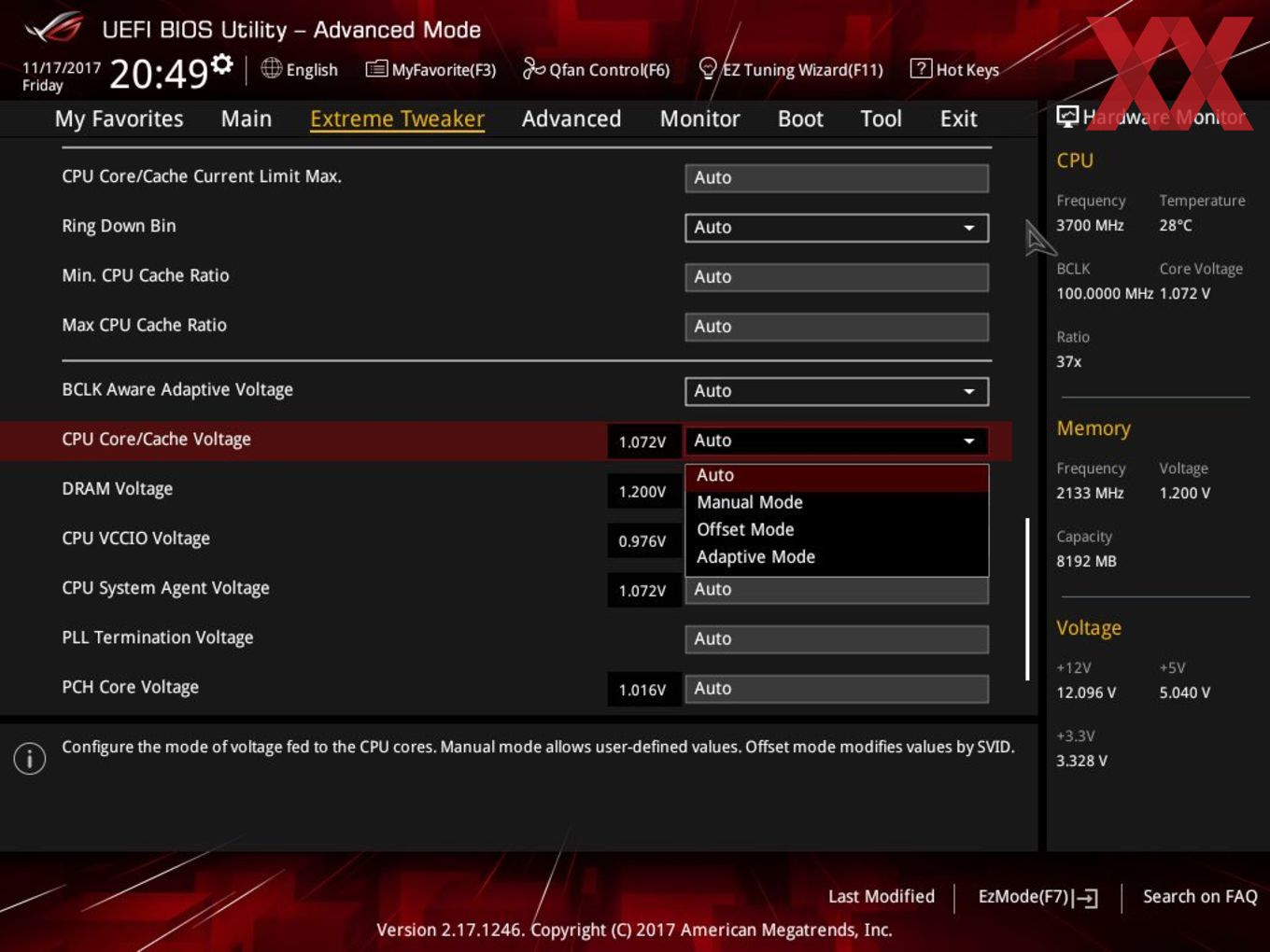Open the My Favorites tab
Screen dimensions: 1270x952
(119, 119)
